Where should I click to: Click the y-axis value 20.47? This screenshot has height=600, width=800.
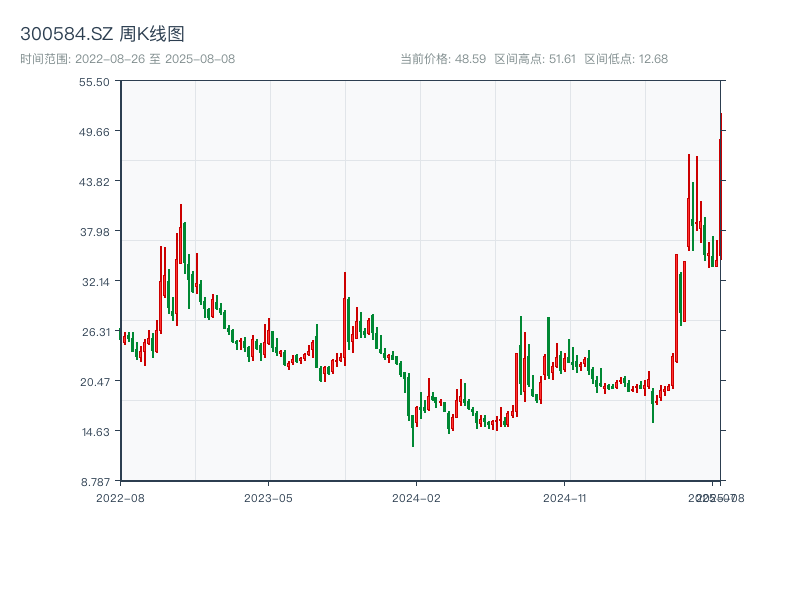[x=95, y=382]
